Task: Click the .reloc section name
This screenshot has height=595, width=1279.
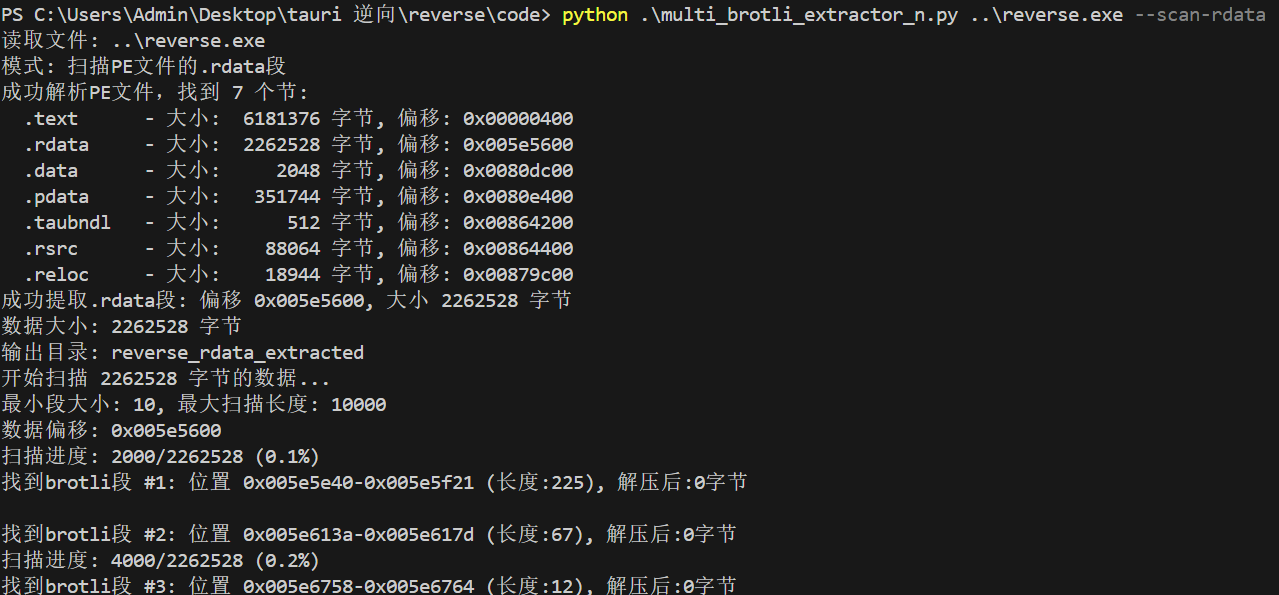Action: [56, 275]
